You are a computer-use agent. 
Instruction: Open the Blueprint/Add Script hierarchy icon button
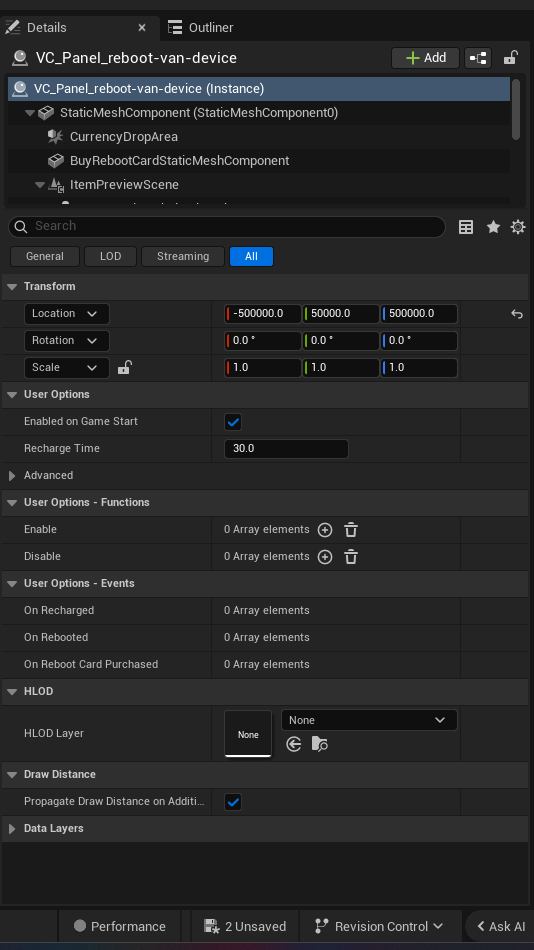coord(478,58)
